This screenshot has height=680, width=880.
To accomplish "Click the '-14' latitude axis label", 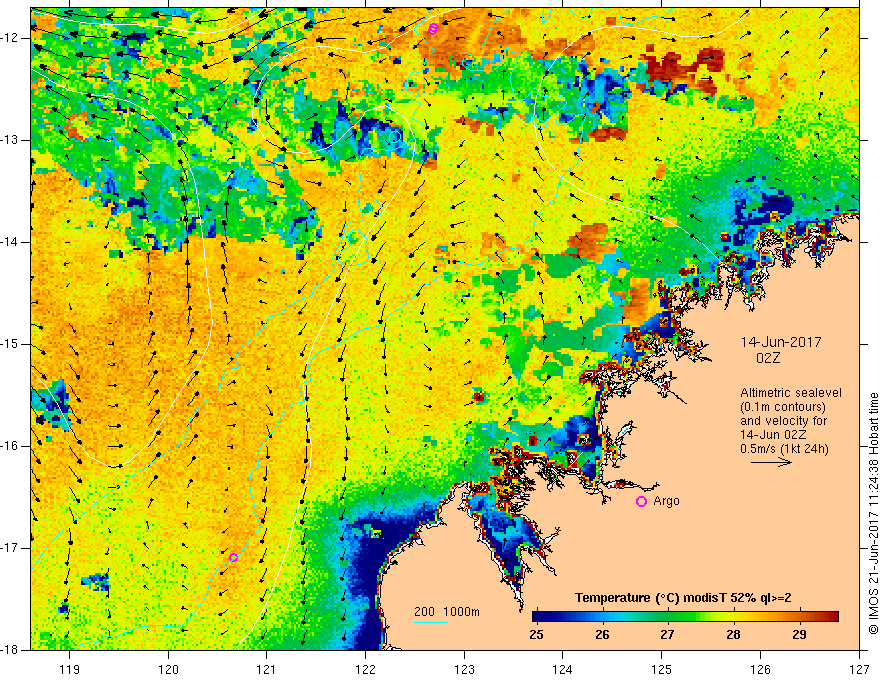I will click(11, 242).
